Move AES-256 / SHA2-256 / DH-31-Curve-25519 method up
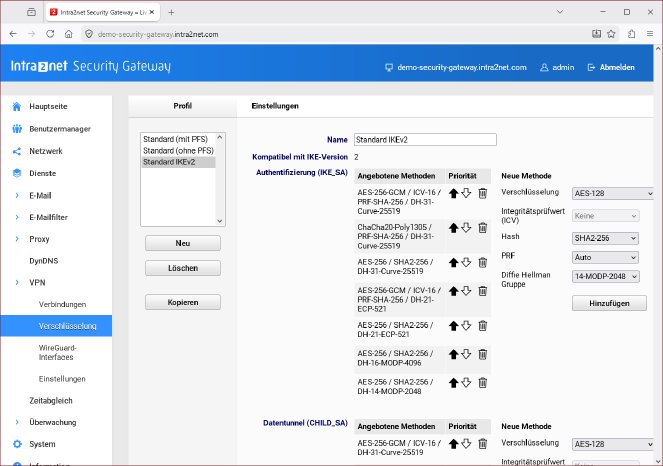Viewport: 663px width, 466px height. 454,263
